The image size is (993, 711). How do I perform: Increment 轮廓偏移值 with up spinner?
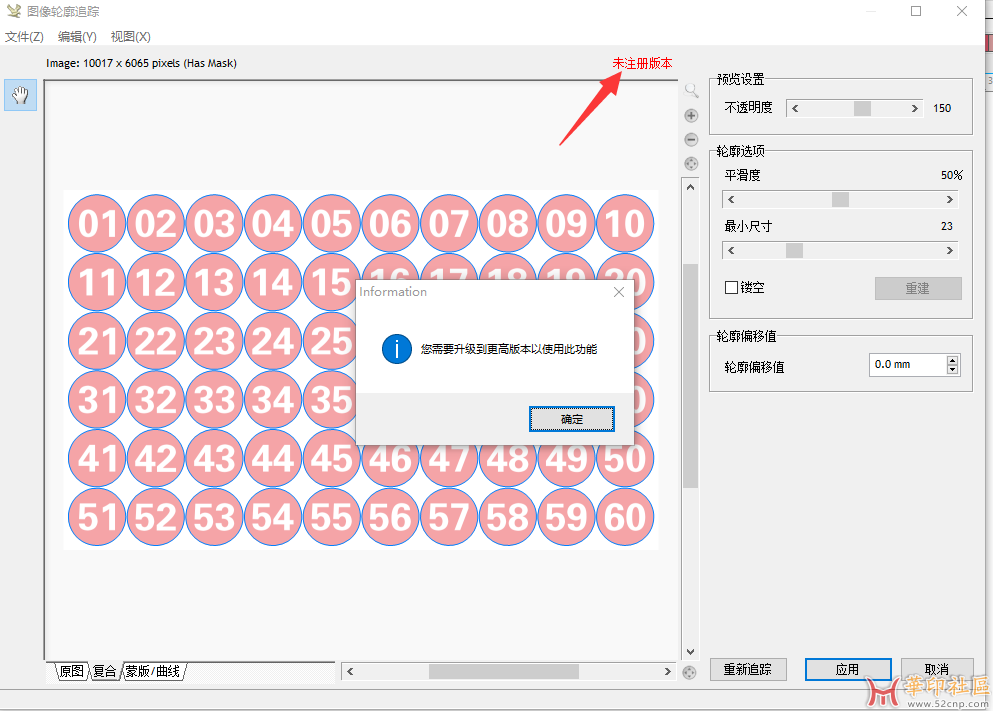click(952, 360)
